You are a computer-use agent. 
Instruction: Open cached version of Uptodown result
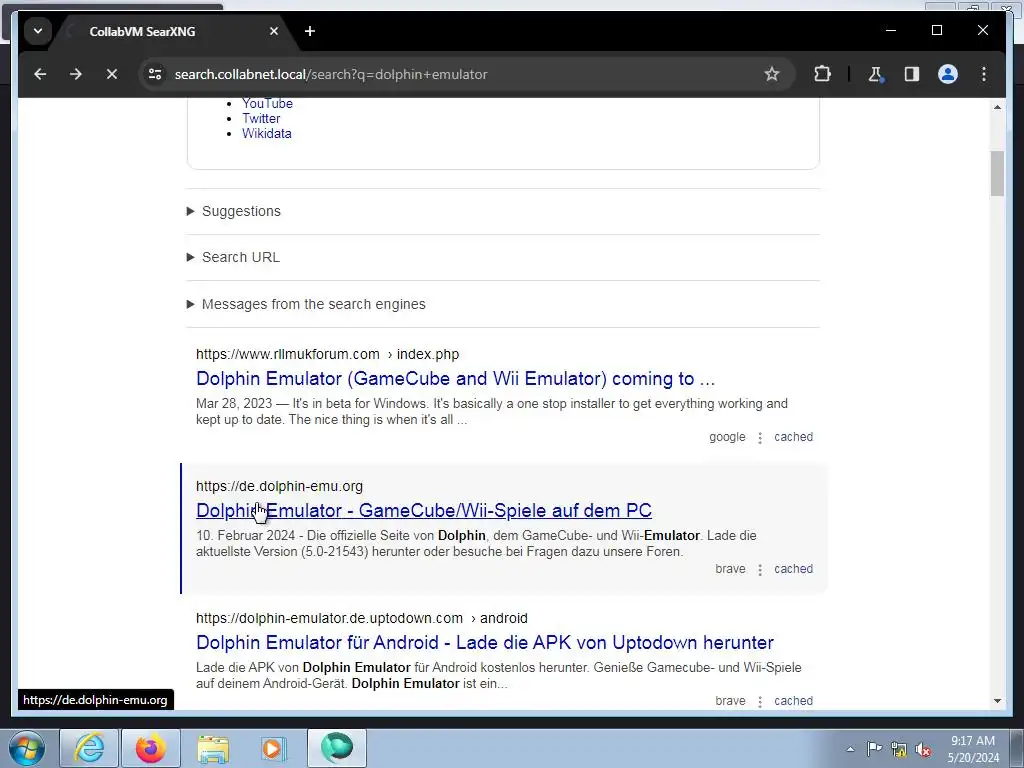tap(793, 701)
